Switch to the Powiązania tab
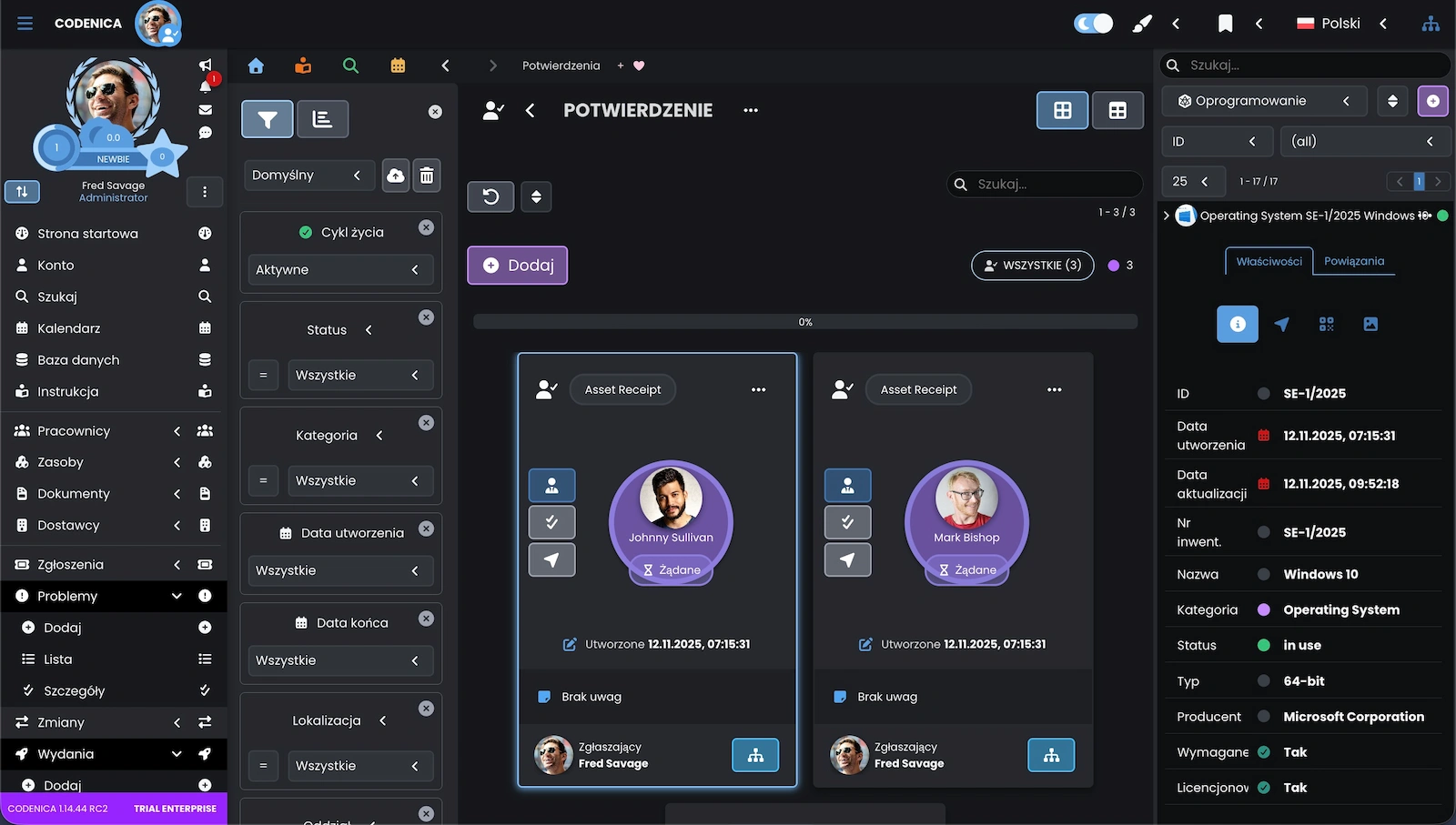Image resolution: width=1456 pixels, height=825 pixels. tap(1353, 261)
